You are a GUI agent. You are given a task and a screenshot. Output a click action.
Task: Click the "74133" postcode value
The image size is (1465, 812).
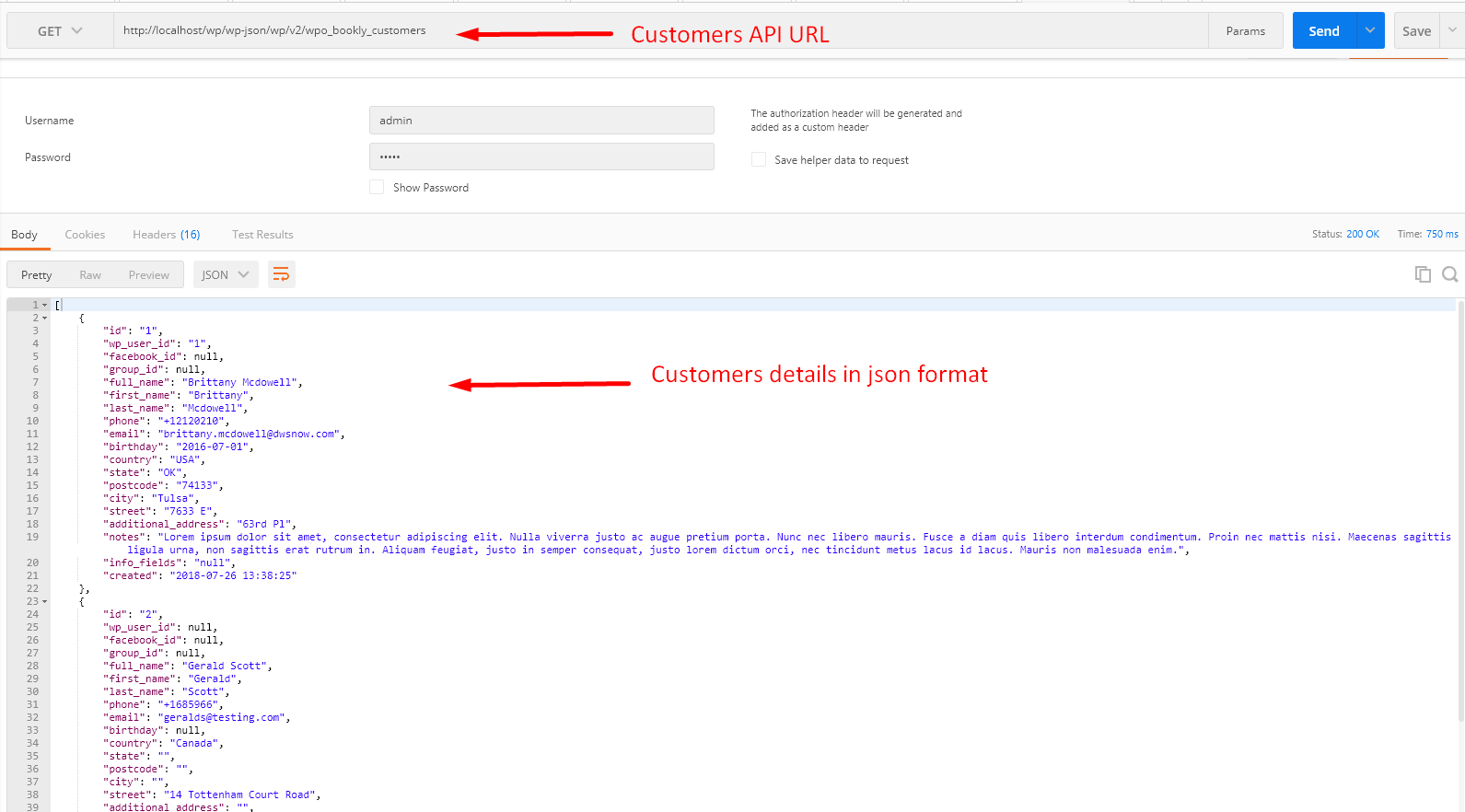197,485
